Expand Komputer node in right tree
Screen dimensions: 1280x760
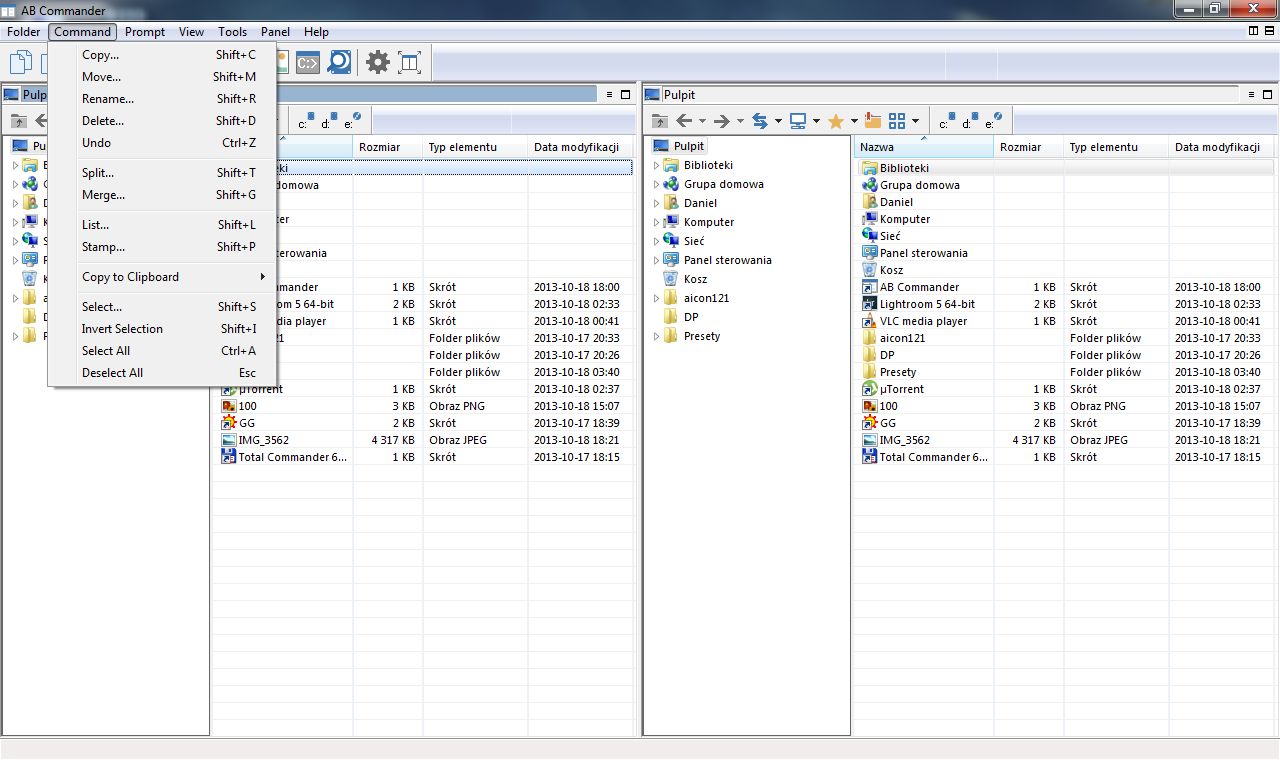(656, 222)
